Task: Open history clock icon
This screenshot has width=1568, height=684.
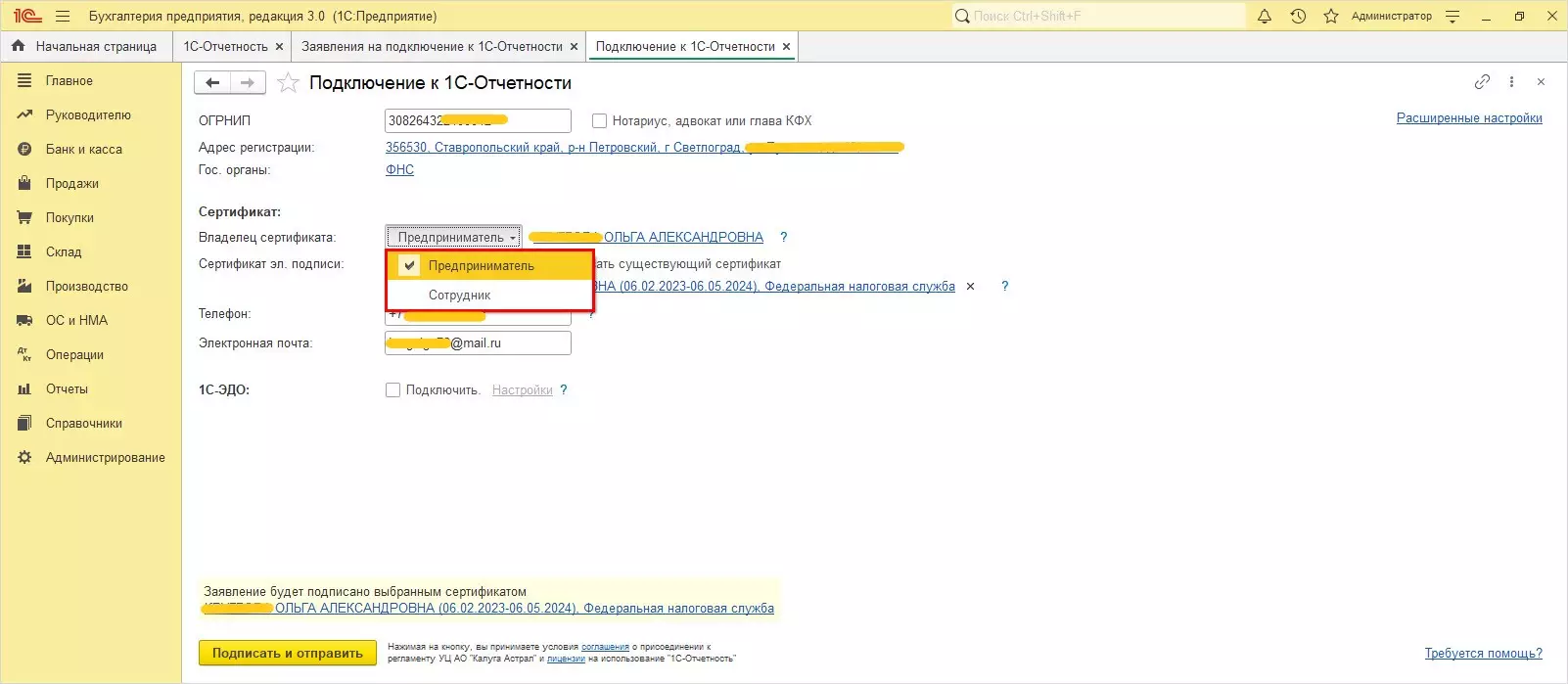Action: point(1298,16)
